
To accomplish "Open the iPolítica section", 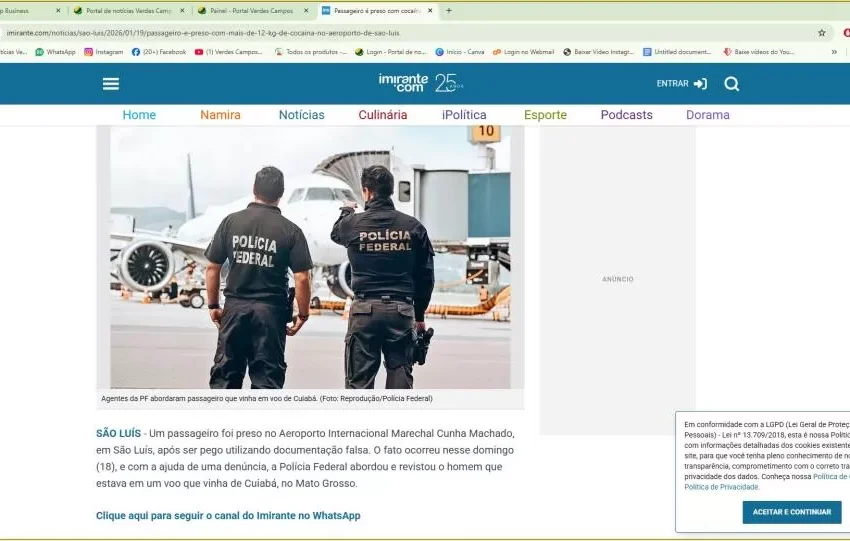I will click(x=464, y=115).
